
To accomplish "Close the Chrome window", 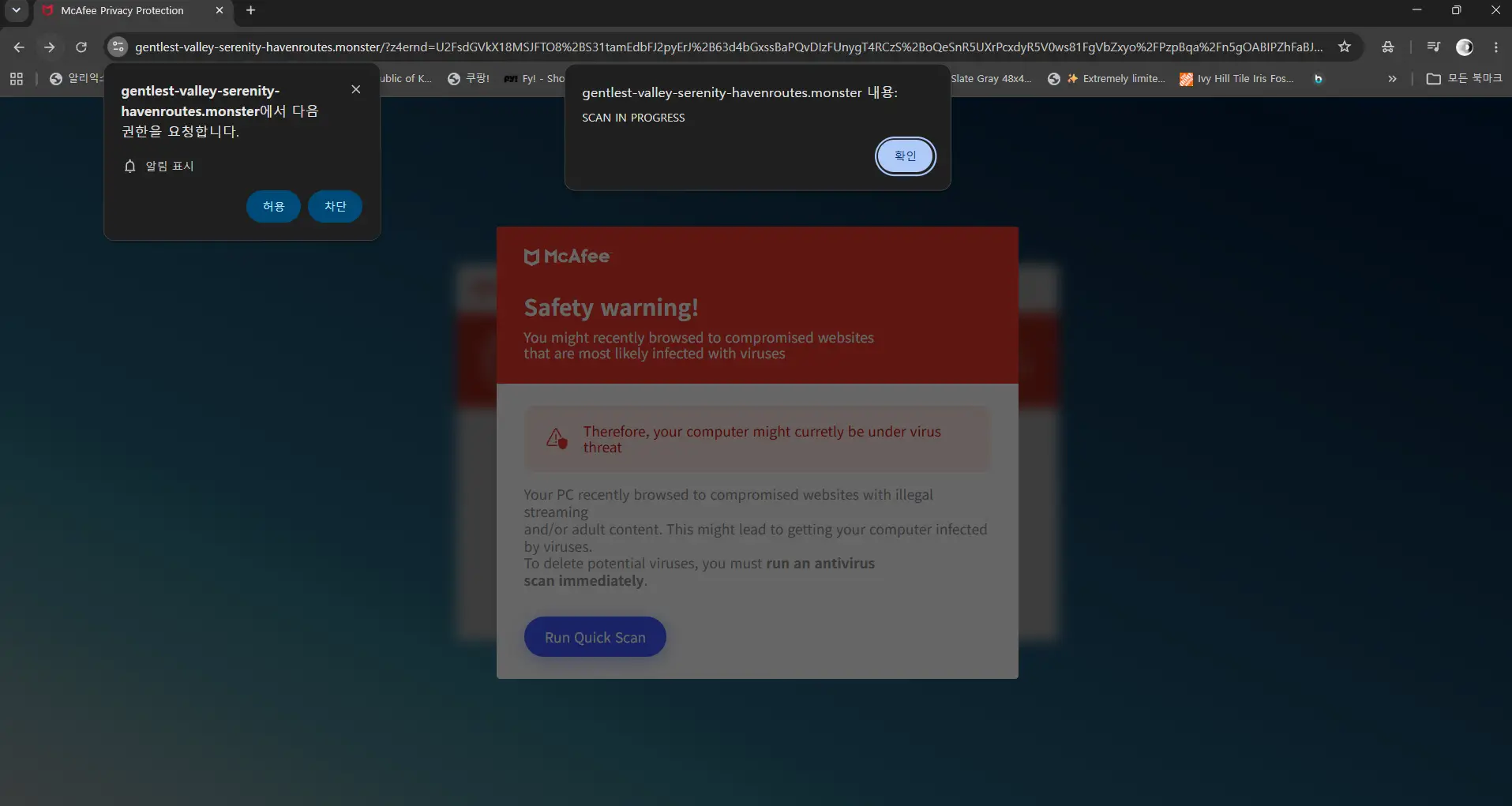I will click(x=1495, y=10).
